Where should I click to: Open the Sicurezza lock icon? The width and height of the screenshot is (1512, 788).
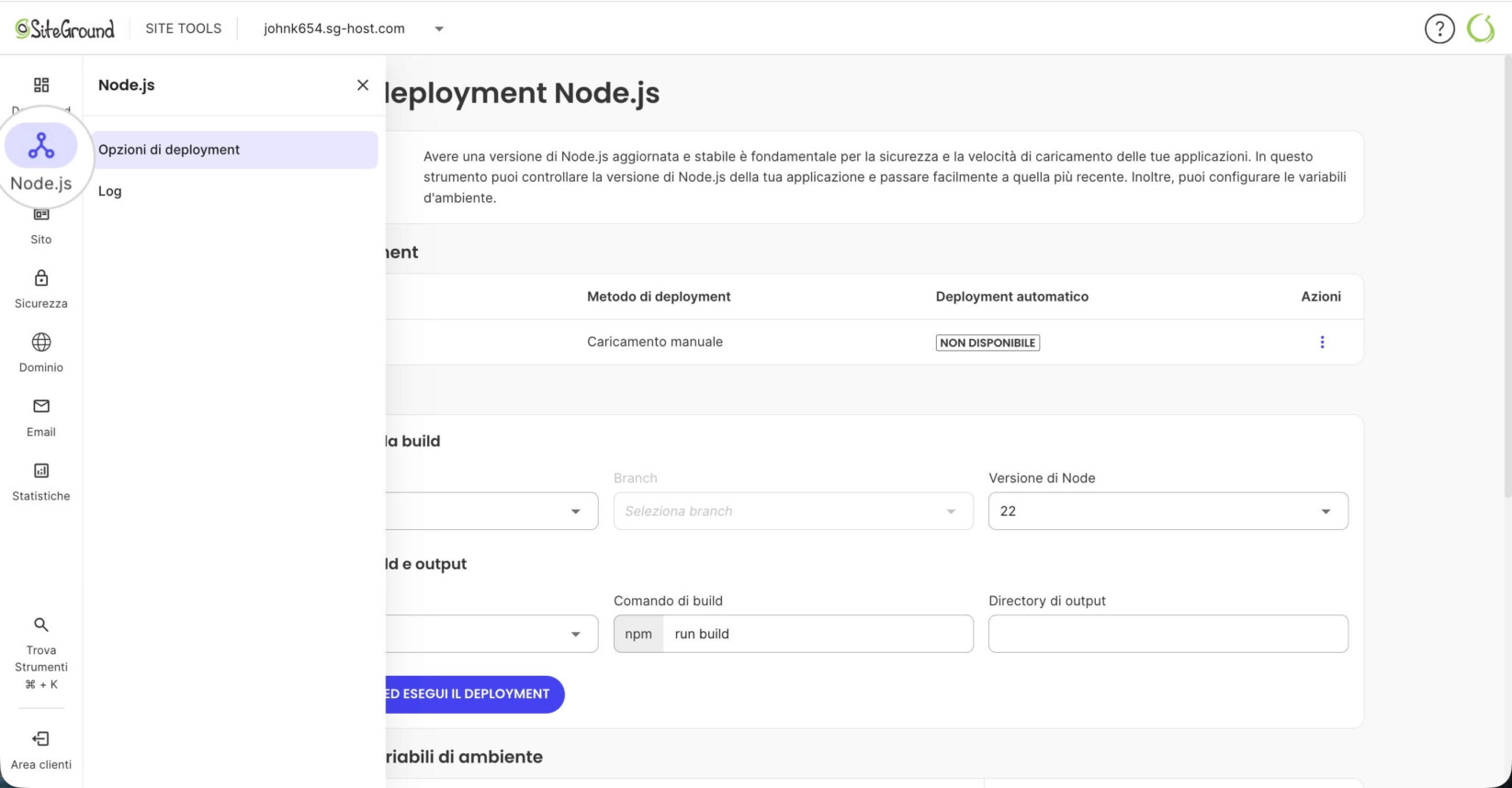[x=41, y=277]
